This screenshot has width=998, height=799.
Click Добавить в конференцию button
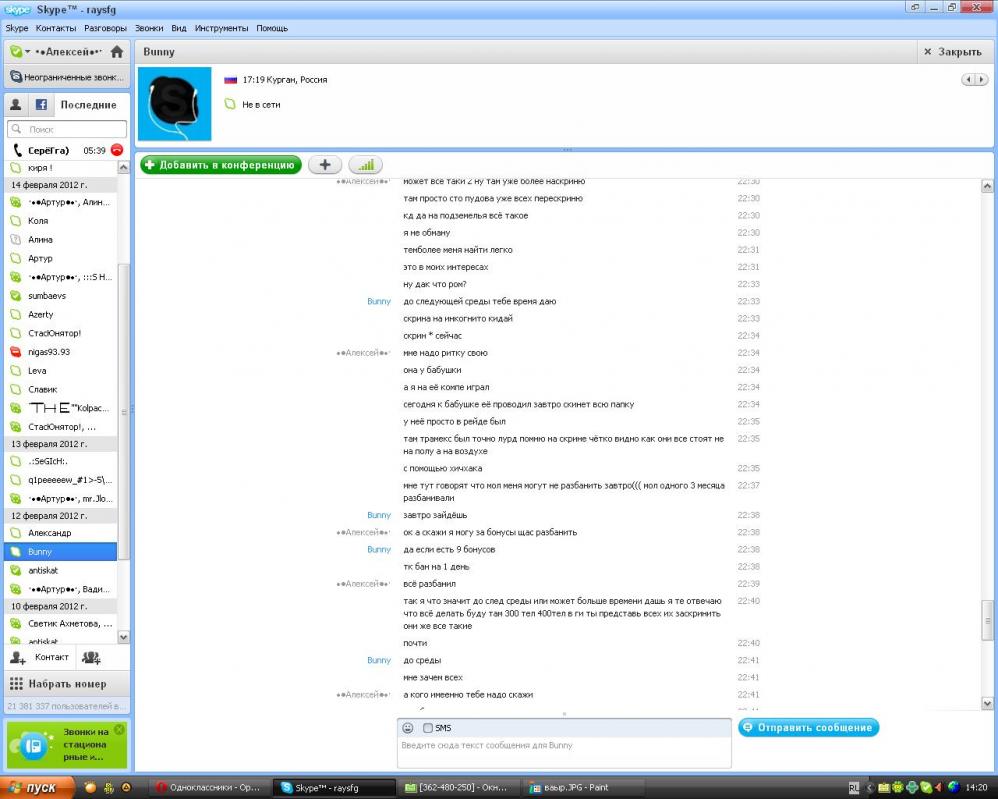pos(221,165)
